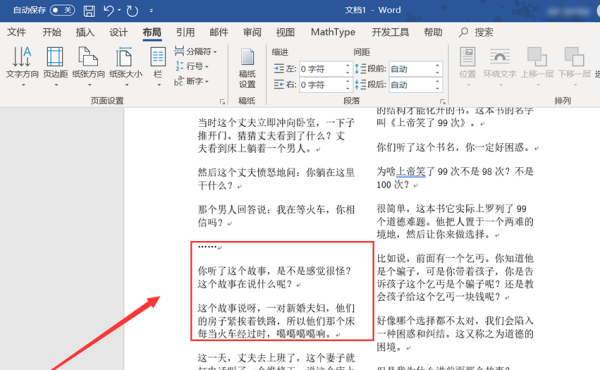Switch to the 审阅 tab

click(x=252, y=32)
